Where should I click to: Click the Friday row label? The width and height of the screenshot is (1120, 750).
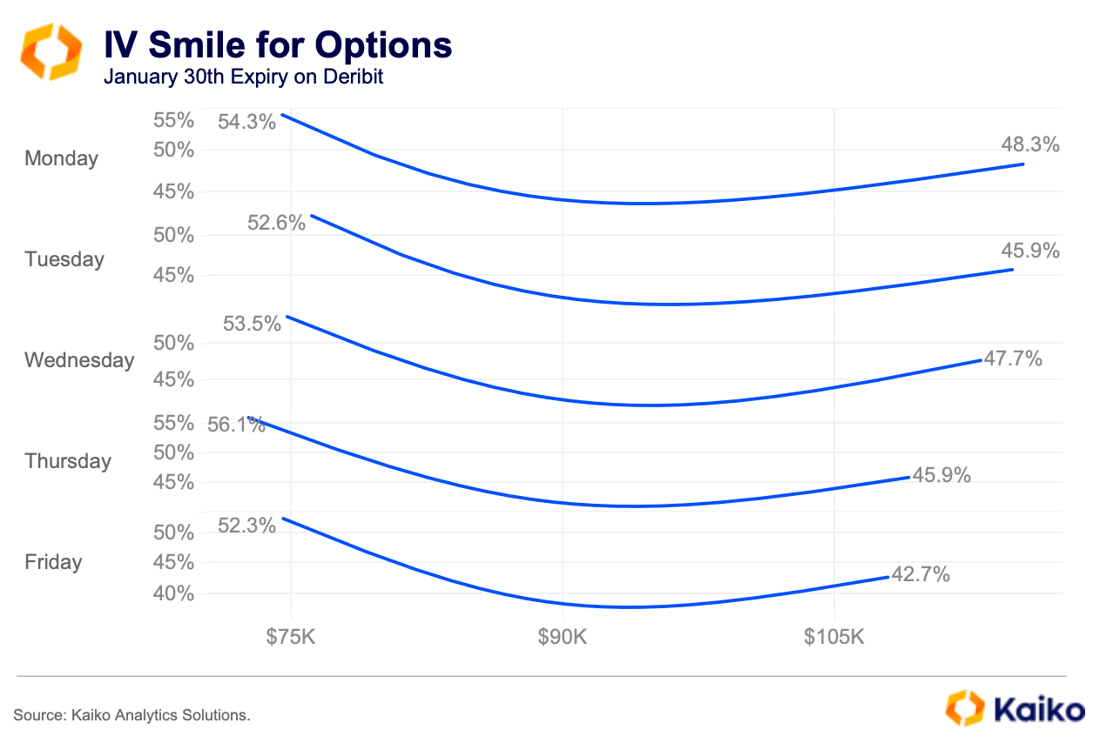pos(53,562)
